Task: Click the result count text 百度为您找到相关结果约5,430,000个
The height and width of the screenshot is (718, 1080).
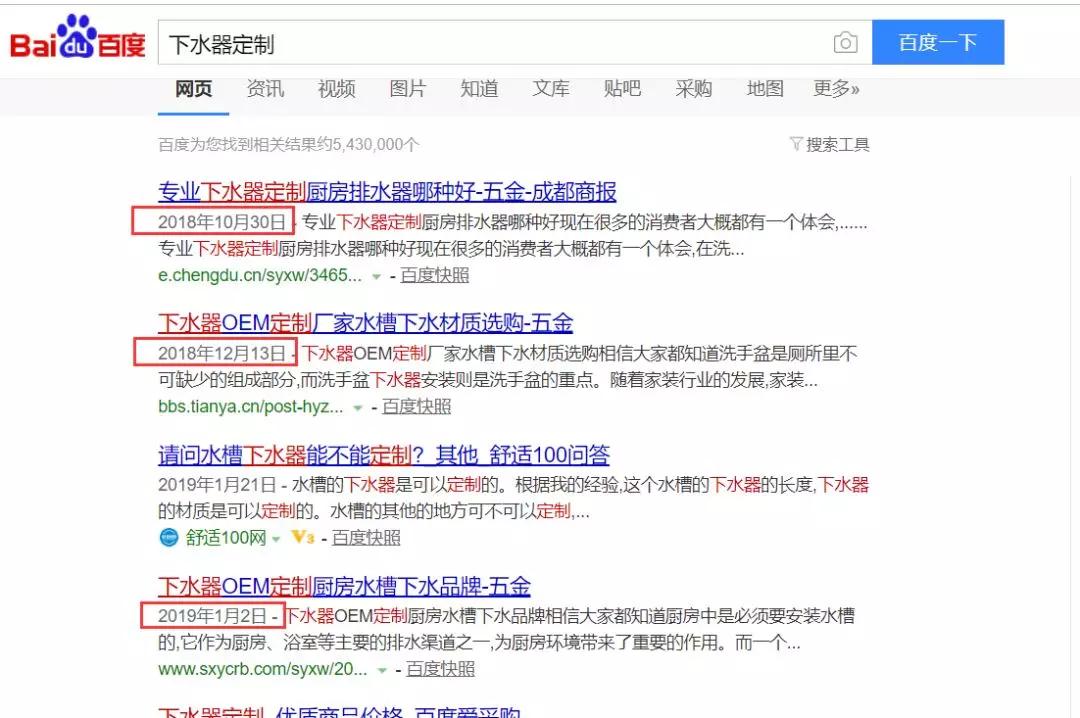Action: coord(289,144)
